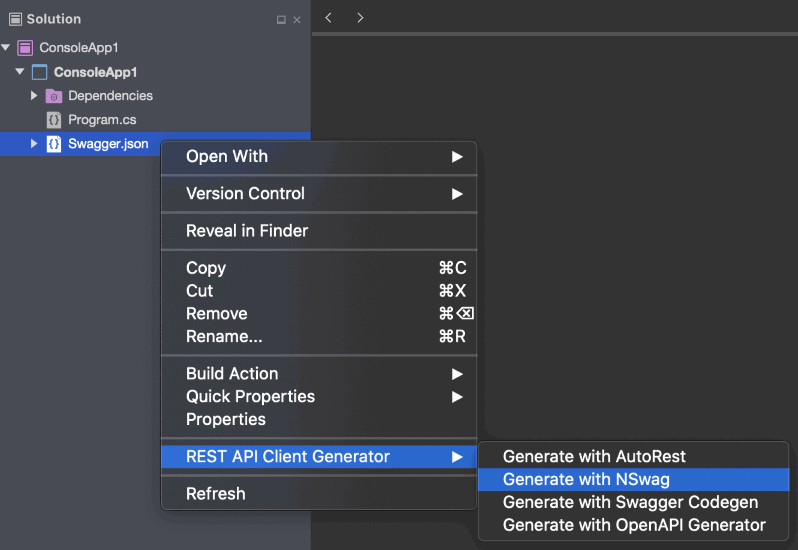Image resolution: width=798 pixels, height=550 pixels.
Task: Click the ConsoleApp1 project icon
Action: tap(40, 72)
